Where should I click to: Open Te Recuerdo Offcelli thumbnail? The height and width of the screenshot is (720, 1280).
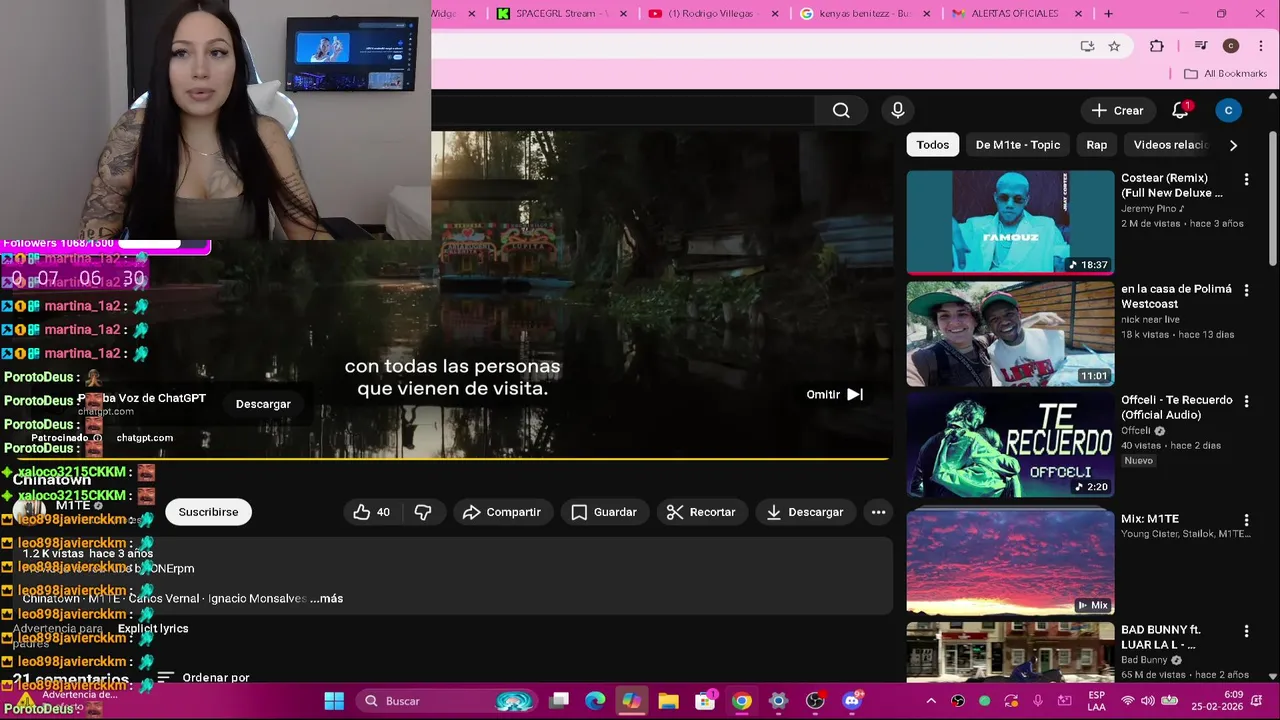coord(1010,444)
